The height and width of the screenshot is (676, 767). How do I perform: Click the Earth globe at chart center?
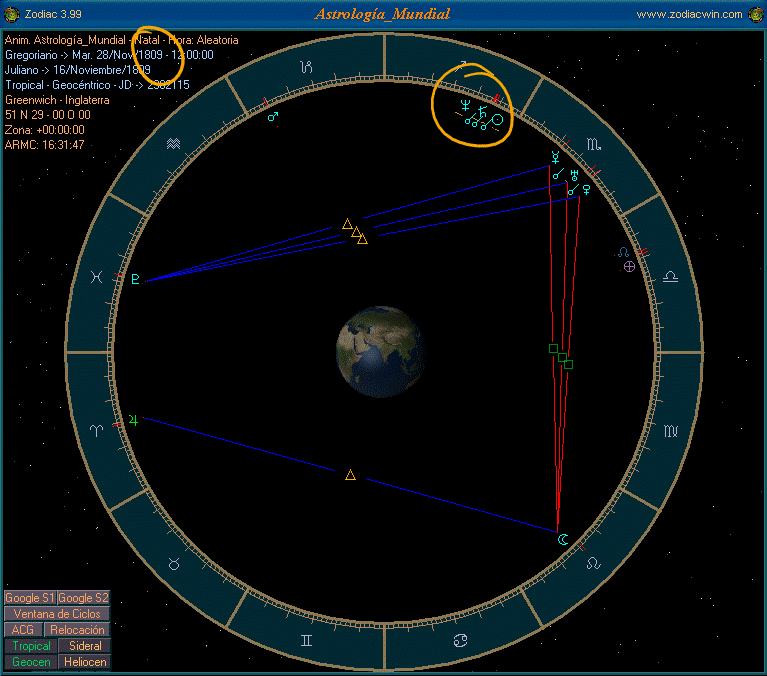[380, 351]
